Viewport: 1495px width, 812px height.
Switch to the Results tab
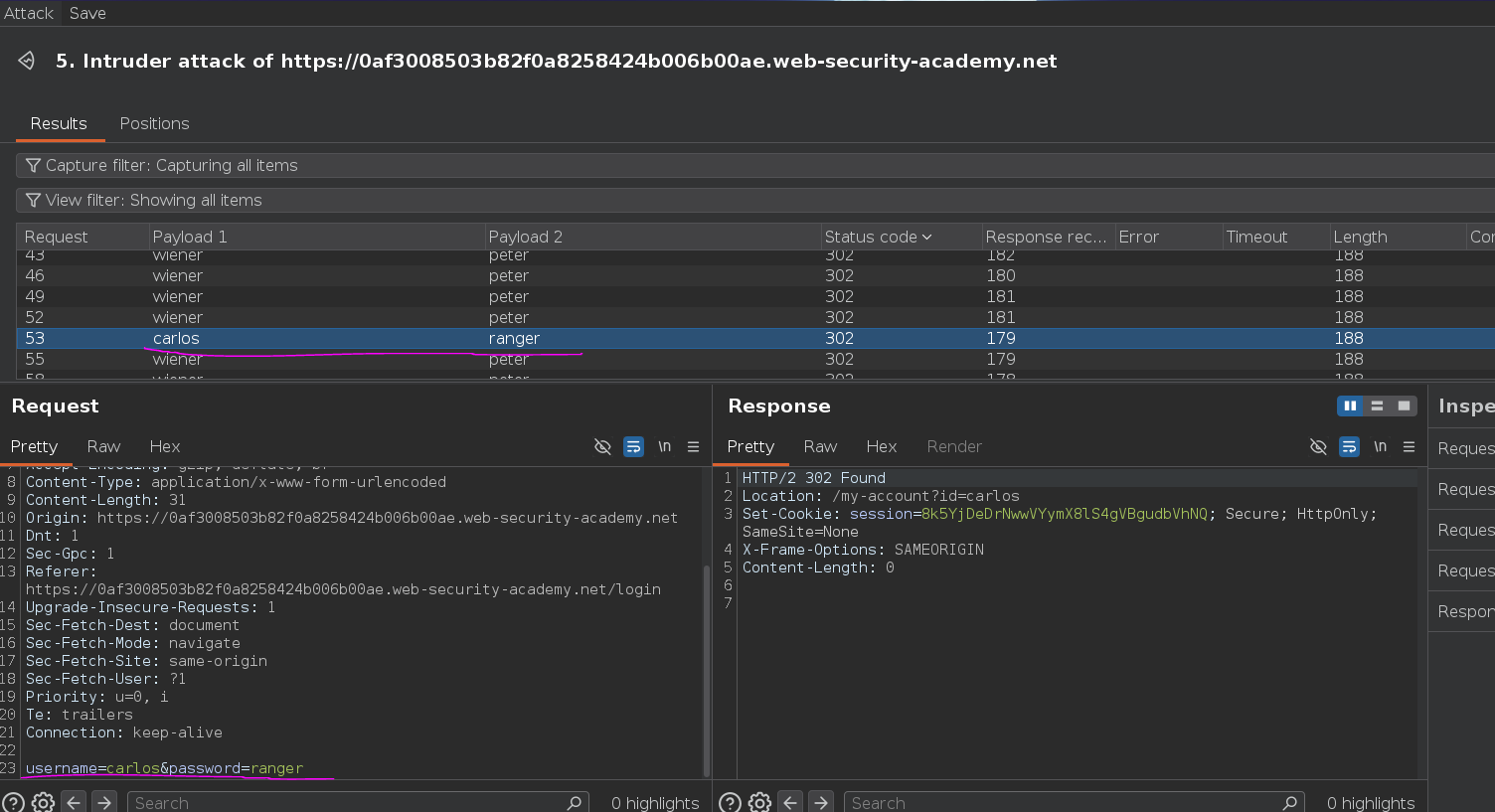[x=59, y=123]
